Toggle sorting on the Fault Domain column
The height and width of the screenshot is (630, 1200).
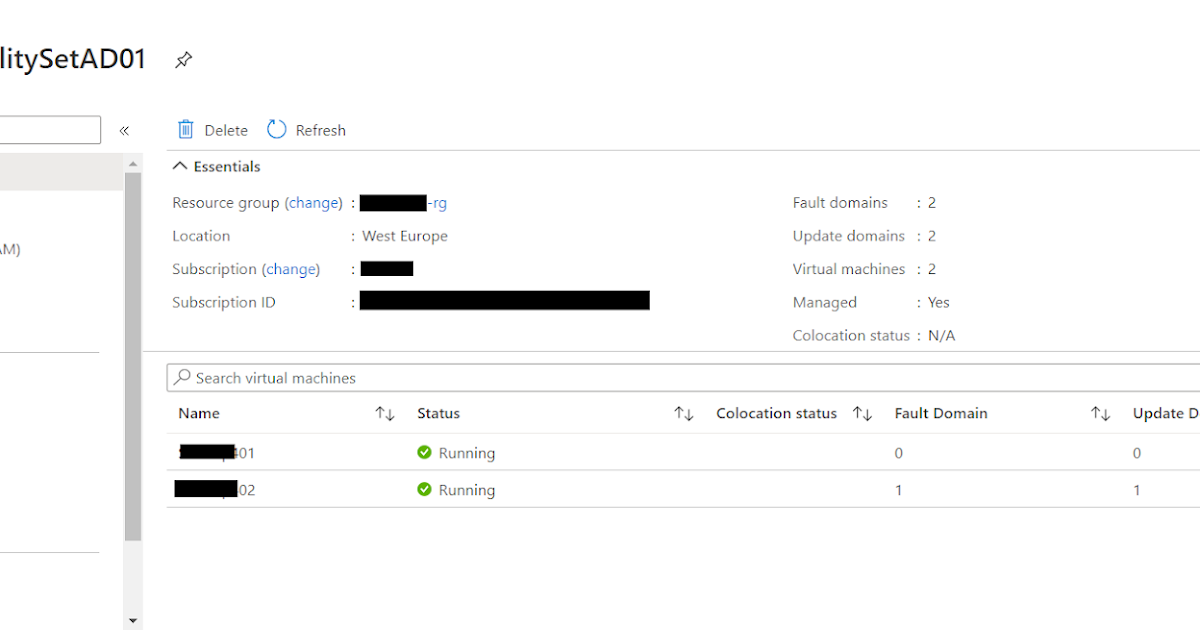1101,413
